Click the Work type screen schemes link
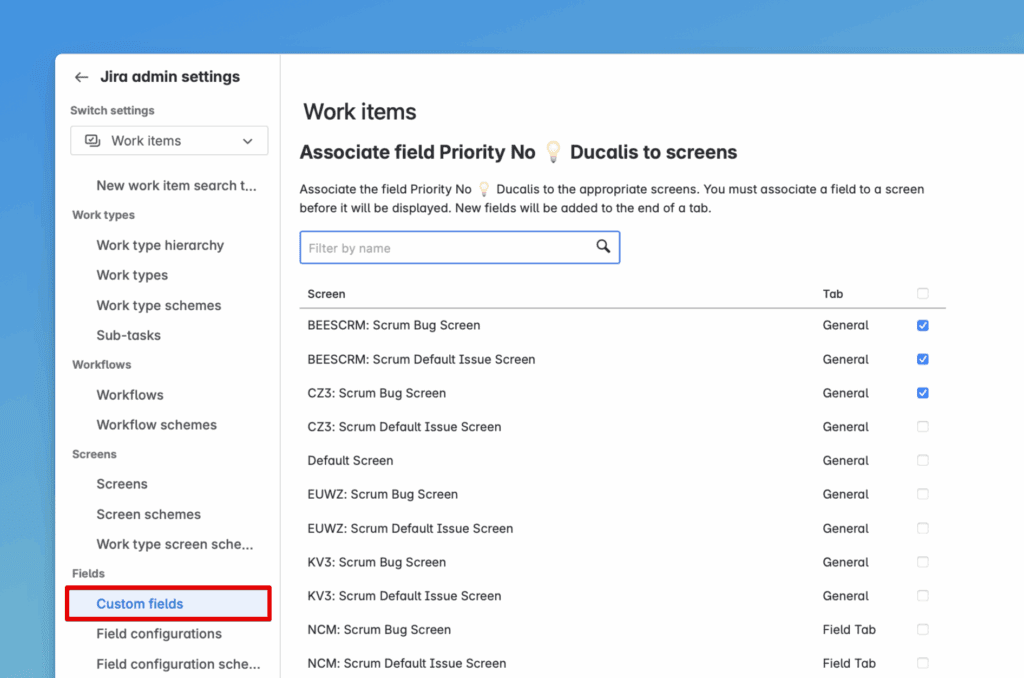Screen dimensions: 1024x678 pos(174,544)
